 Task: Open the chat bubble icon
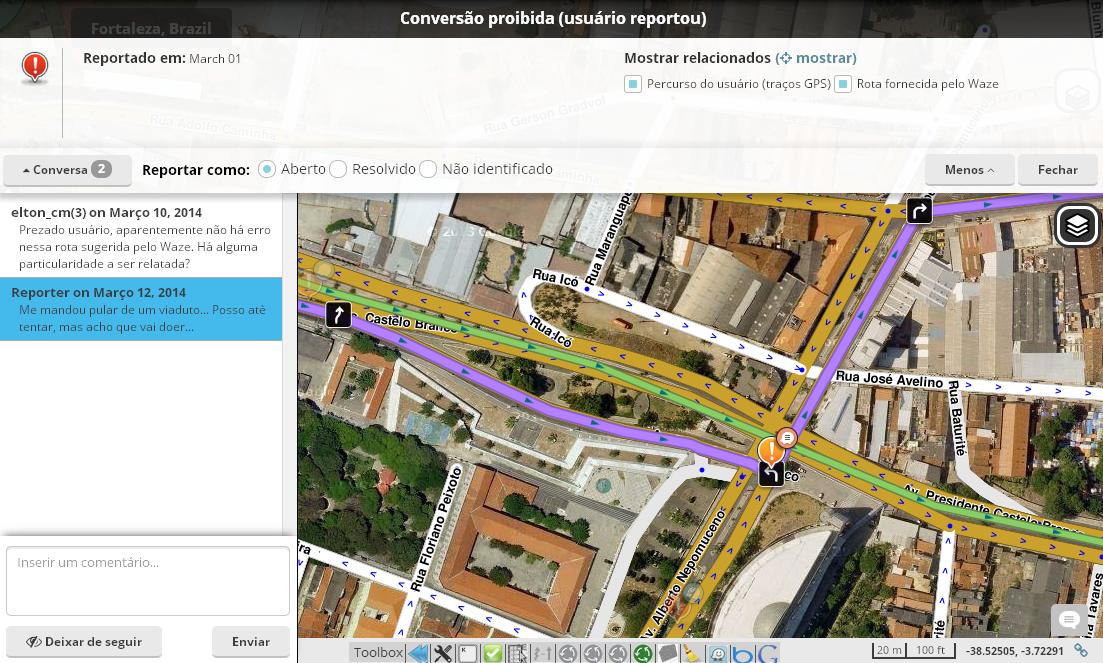pyautogui.click(x=1069, y=619)
